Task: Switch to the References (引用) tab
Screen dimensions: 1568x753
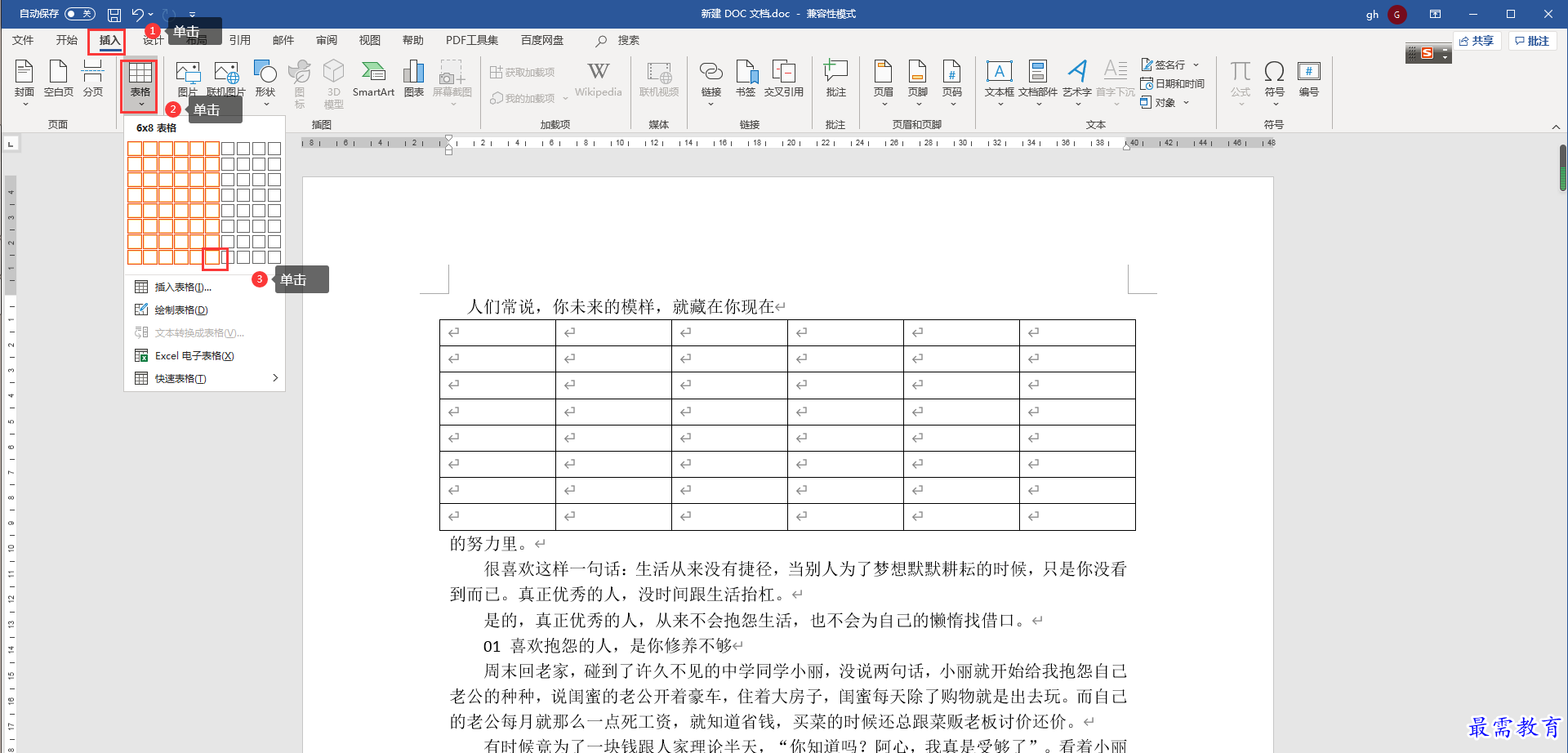Action: coord(239,40)
